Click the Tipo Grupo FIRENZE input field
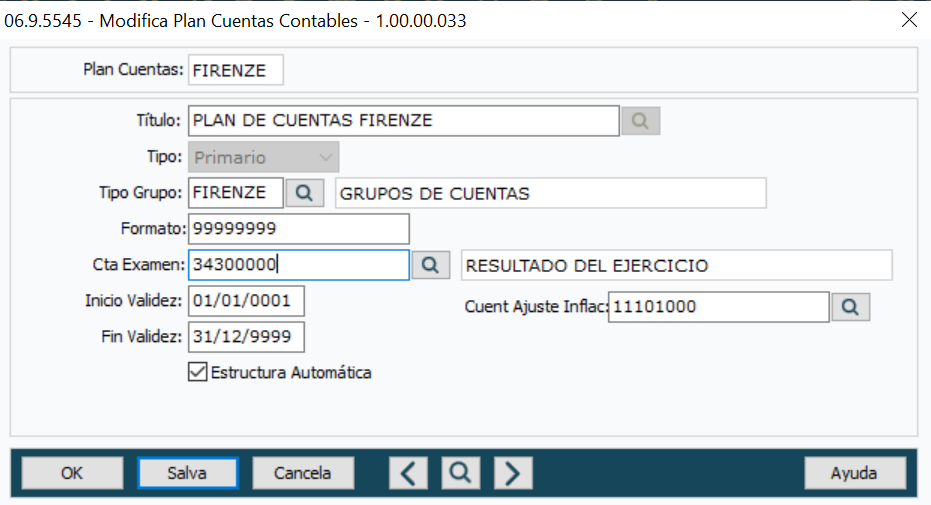The image size is (931, 505). coord(236,193)
